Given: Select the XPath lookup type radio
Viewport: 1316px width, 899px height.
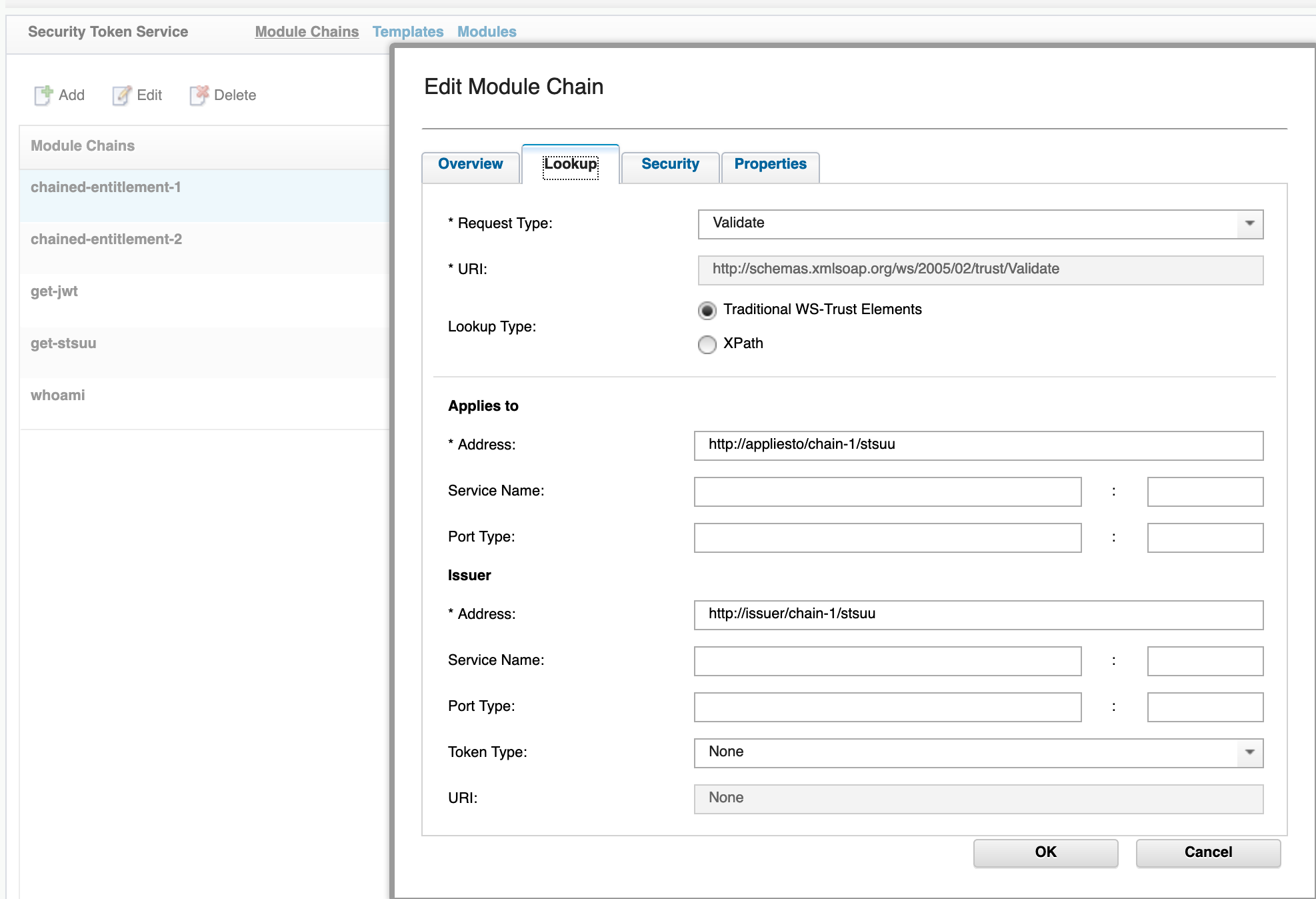Looking at the screenshot, I should (707, 344).
